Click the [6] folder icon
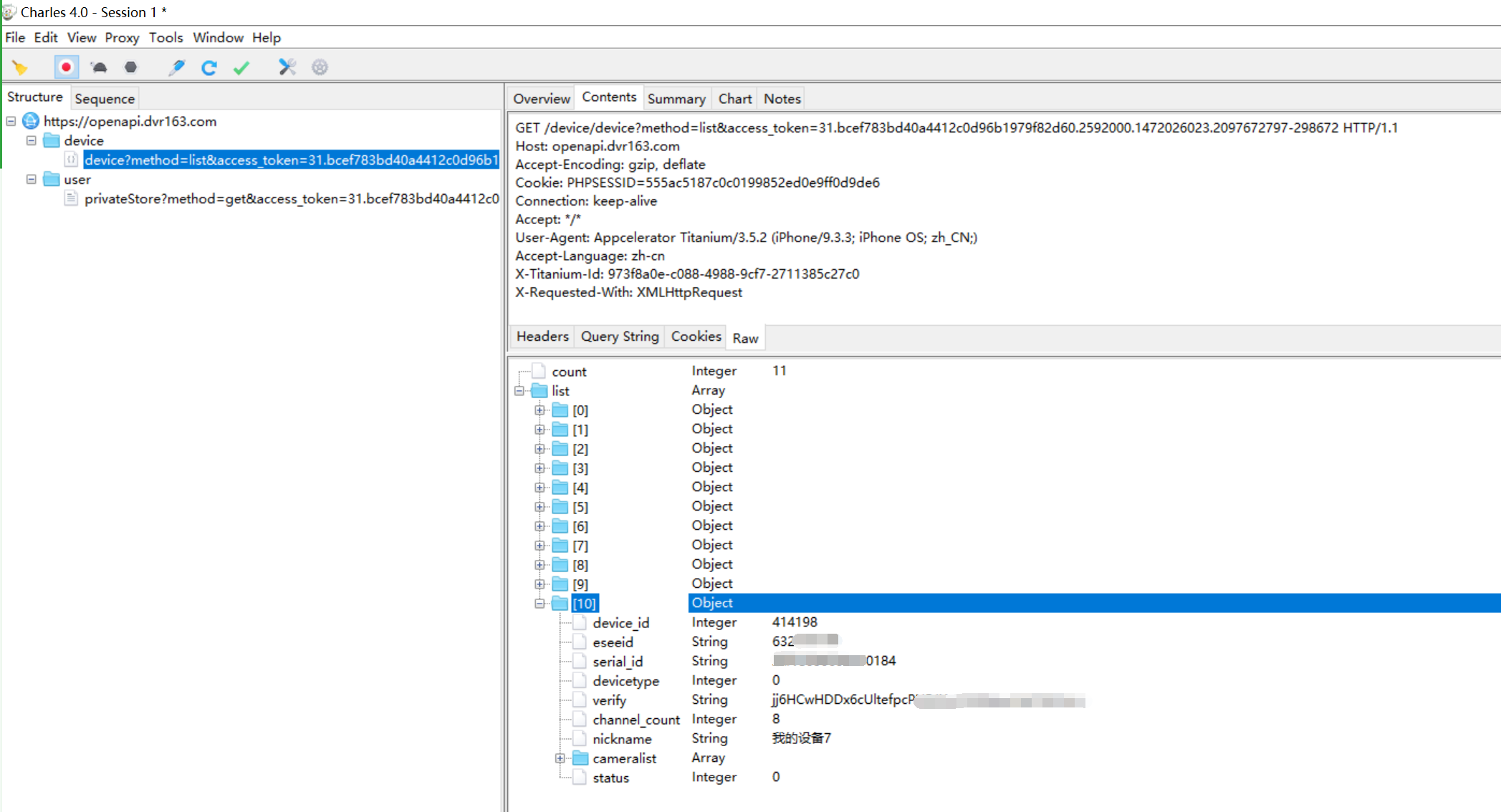 pyautogui.click(x=560, y=526)
